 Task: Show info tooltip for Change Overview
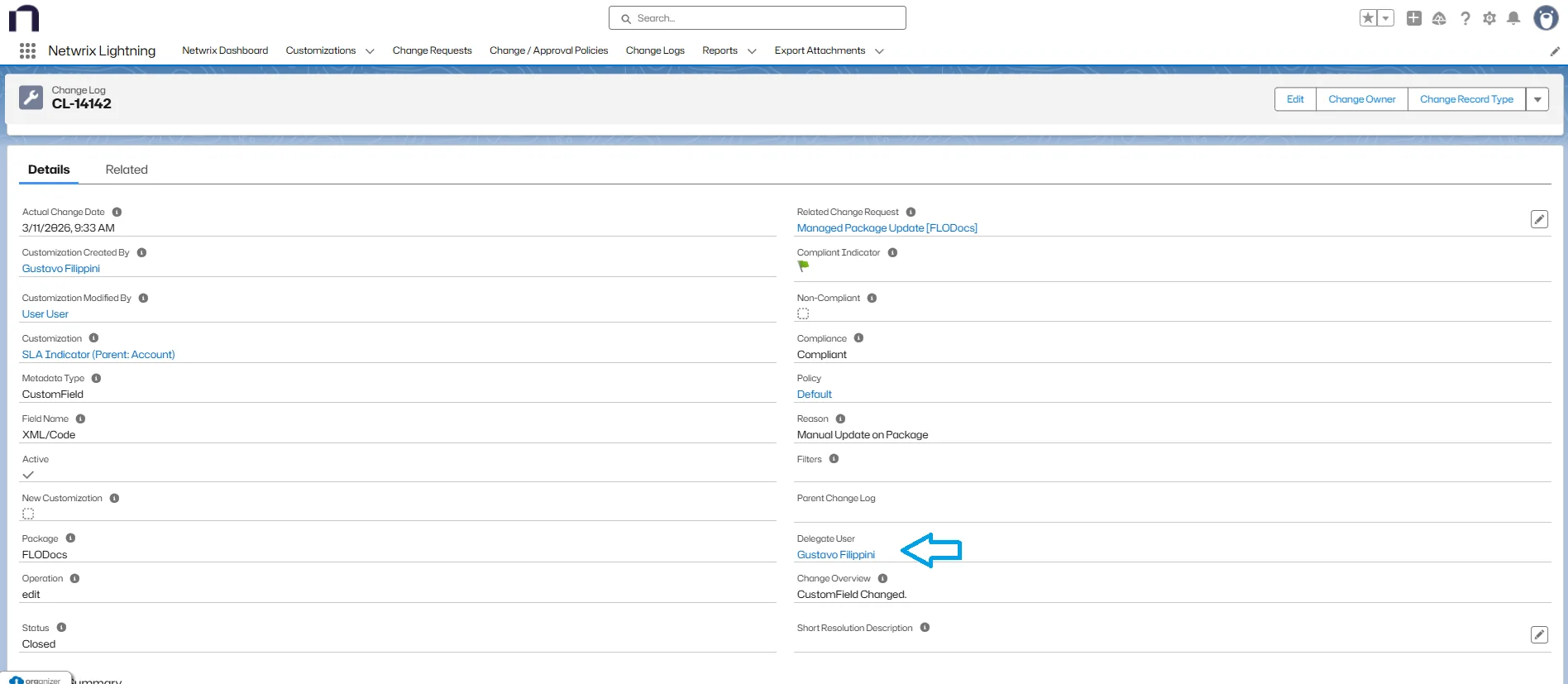point(882,578)
